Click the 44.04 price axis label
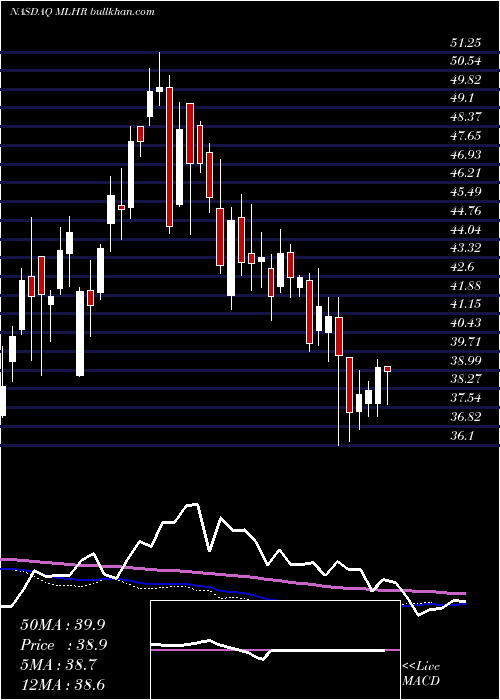The width and height of the screenshot is (500, 700). pos(466,229)
